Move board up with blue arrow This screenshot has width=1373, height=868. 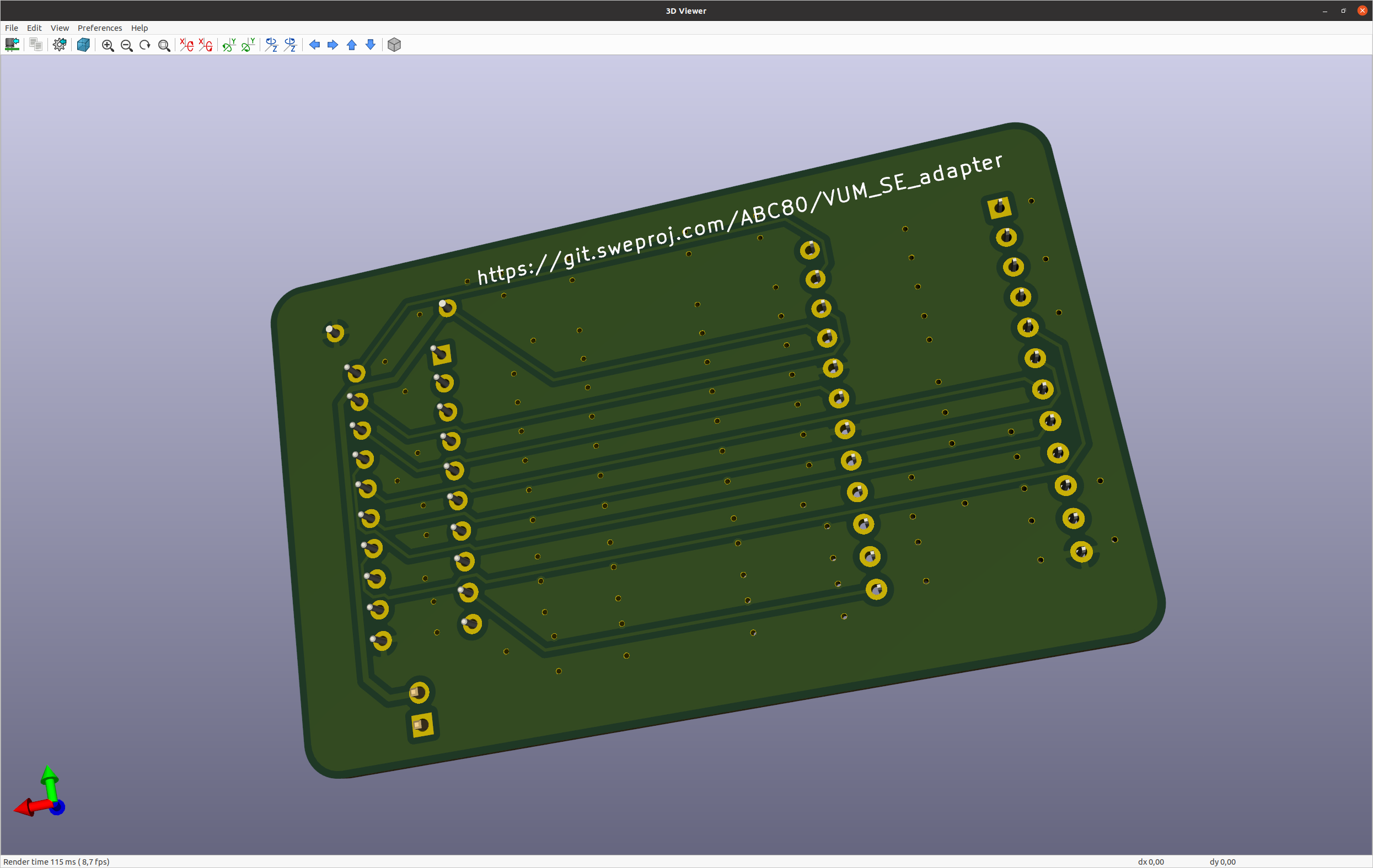pyautogui.click(x=352, y=45)
